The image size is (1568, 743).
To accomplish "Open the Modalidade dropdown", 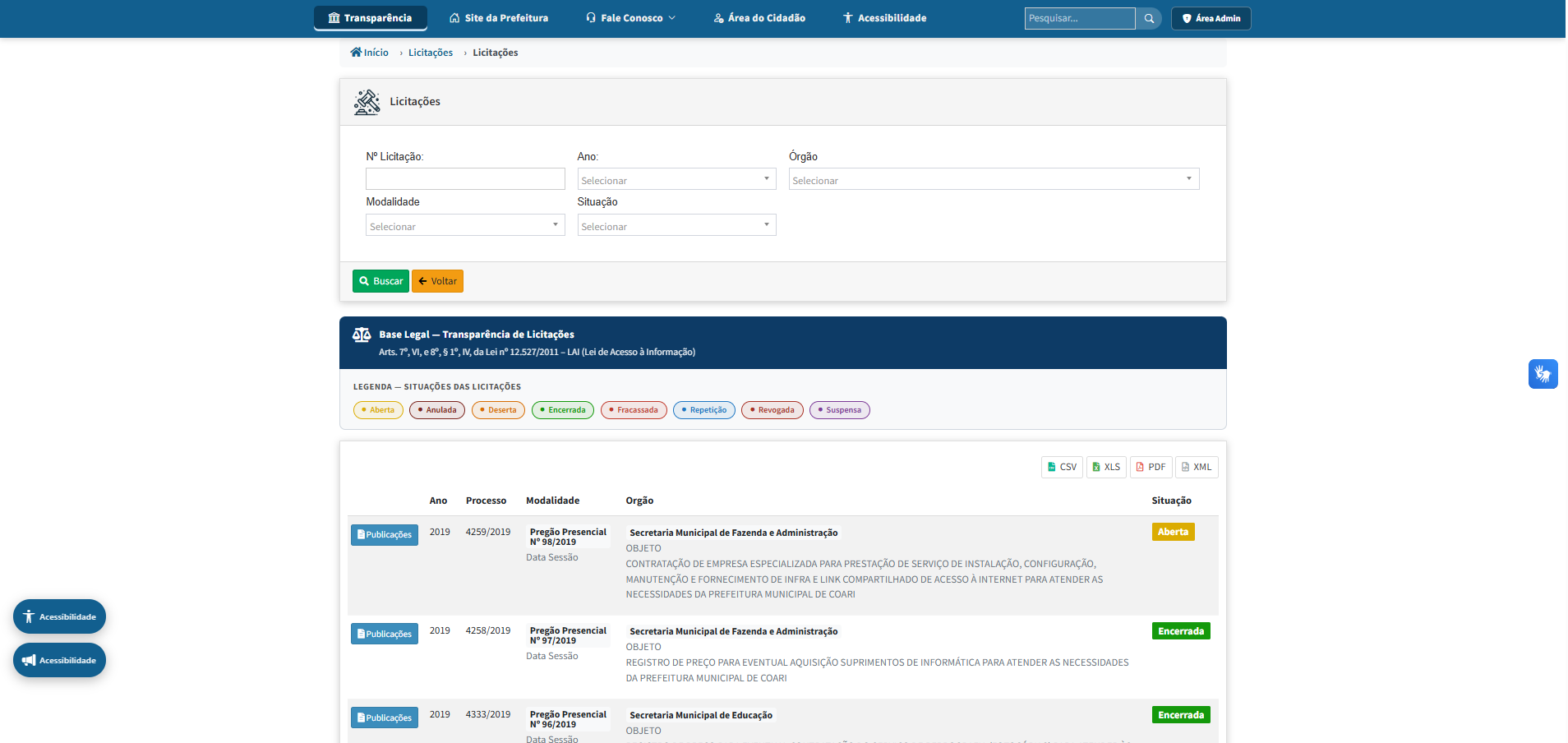I will coord(465,225).
